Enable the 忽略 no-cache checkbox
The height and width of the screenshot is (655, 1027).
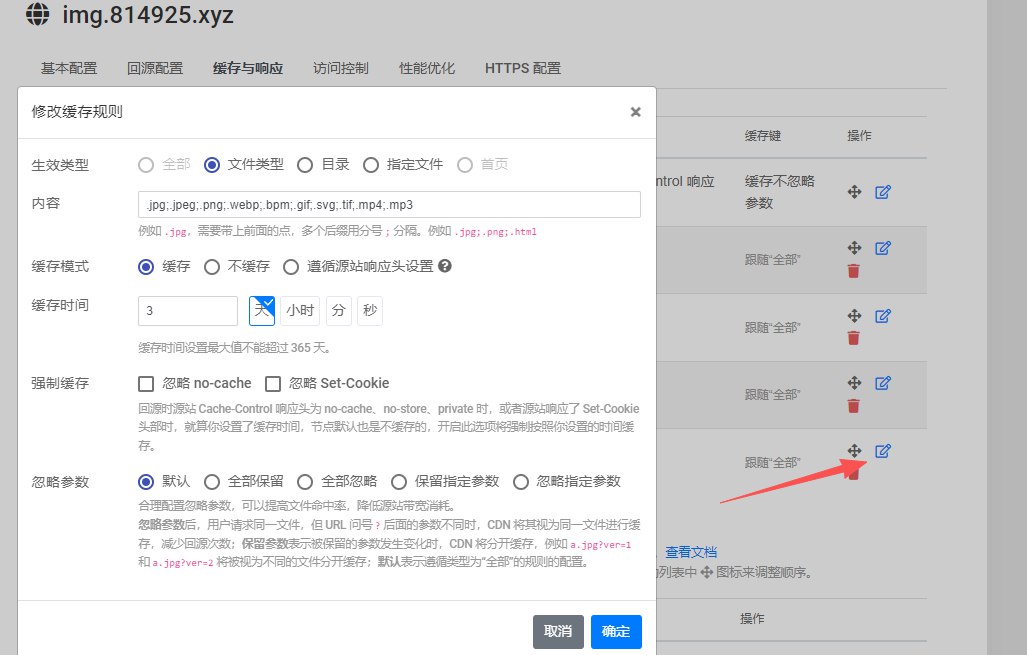point(146,383)
